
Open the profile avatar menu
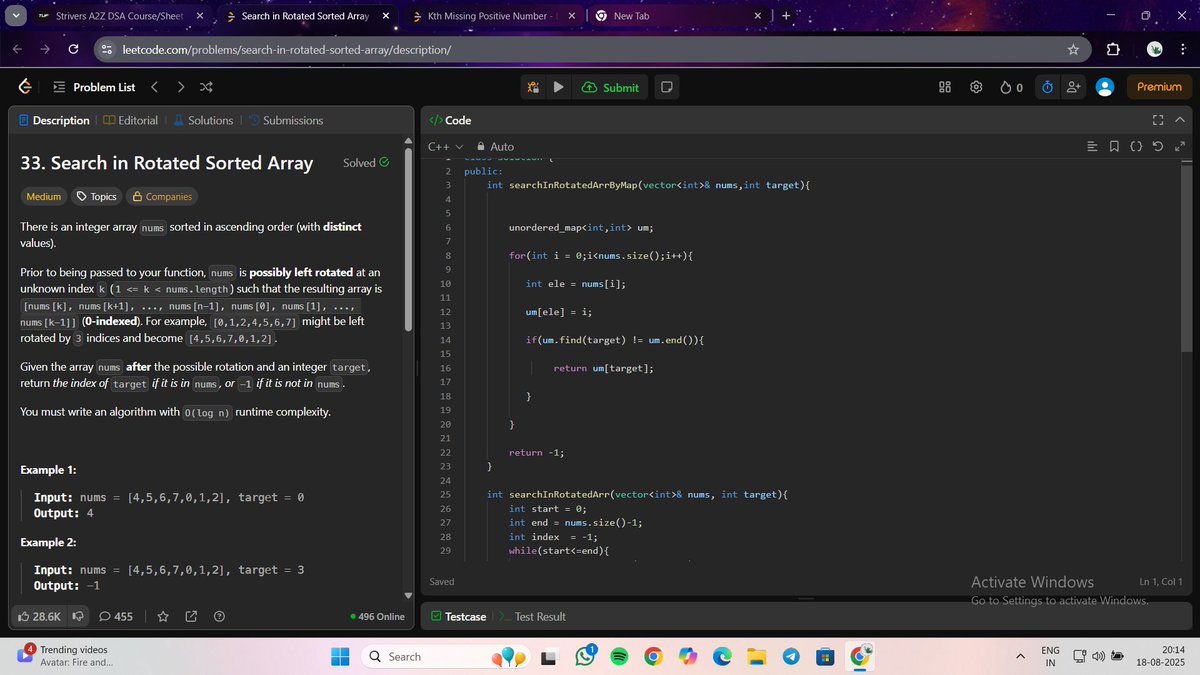click(x=1105, y=87)
